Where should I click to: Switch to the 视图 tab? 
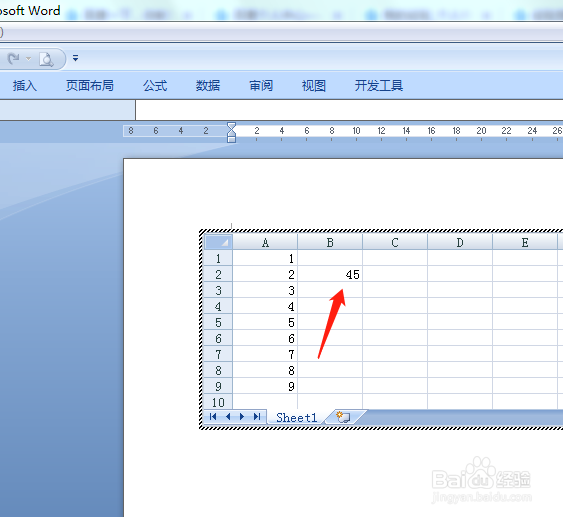click(314, 85)
